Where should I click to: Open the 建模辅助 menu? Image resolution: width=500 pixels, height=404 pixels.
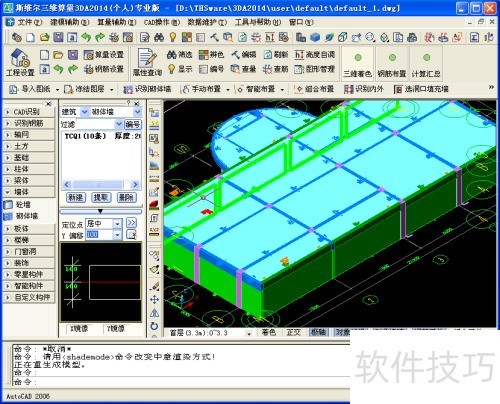tap(70, 22)
